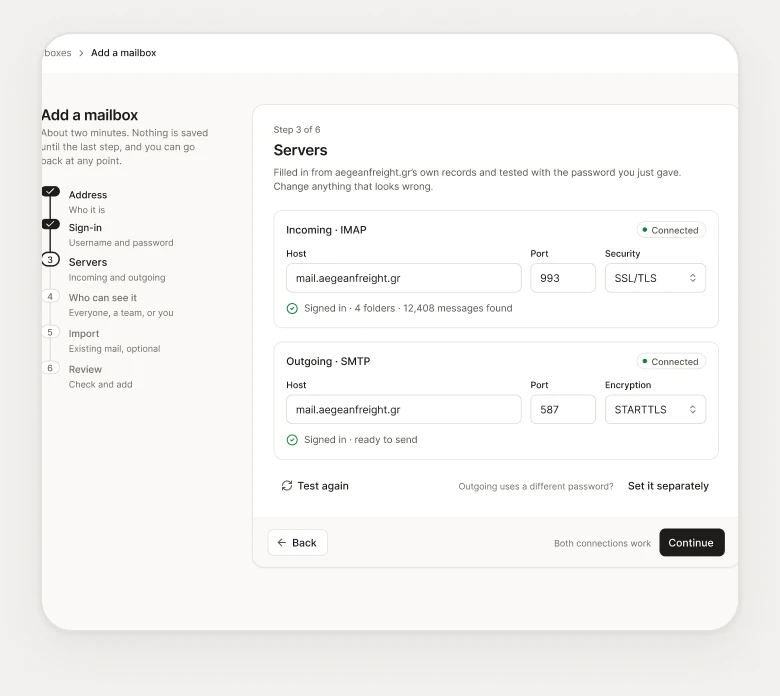Select the Import step
This screenshot has height=696, width=780.
(x=84, y=334)
